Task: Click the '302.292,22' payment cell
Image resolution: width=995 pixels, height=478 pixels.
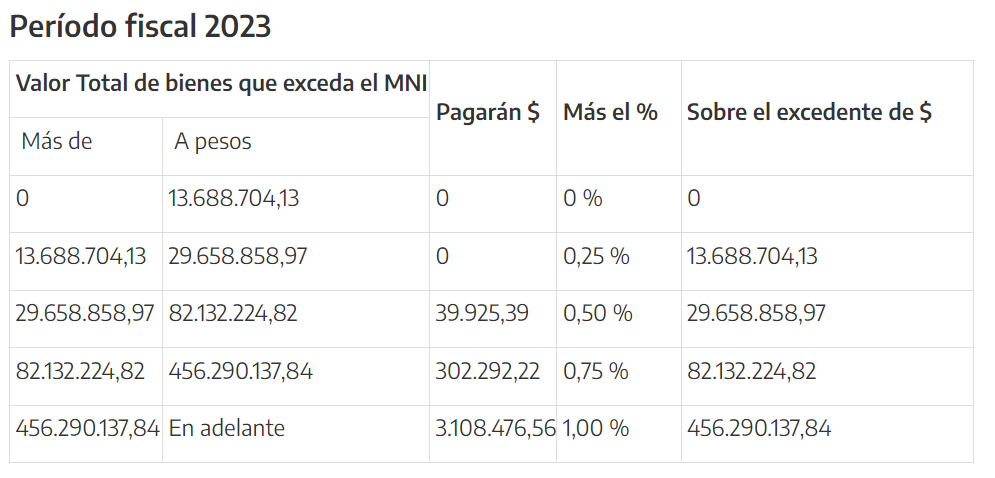Action: coord(487,372)
